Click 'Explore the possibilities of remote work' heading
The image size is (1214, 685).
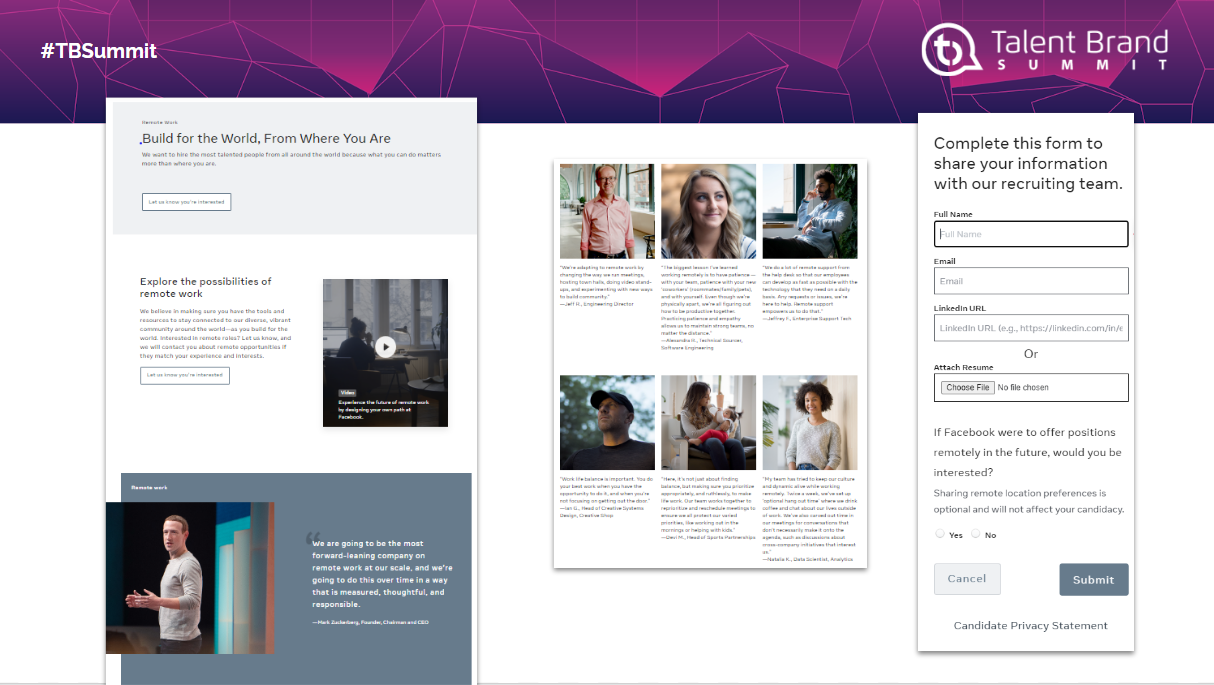(x=206, y=287)
